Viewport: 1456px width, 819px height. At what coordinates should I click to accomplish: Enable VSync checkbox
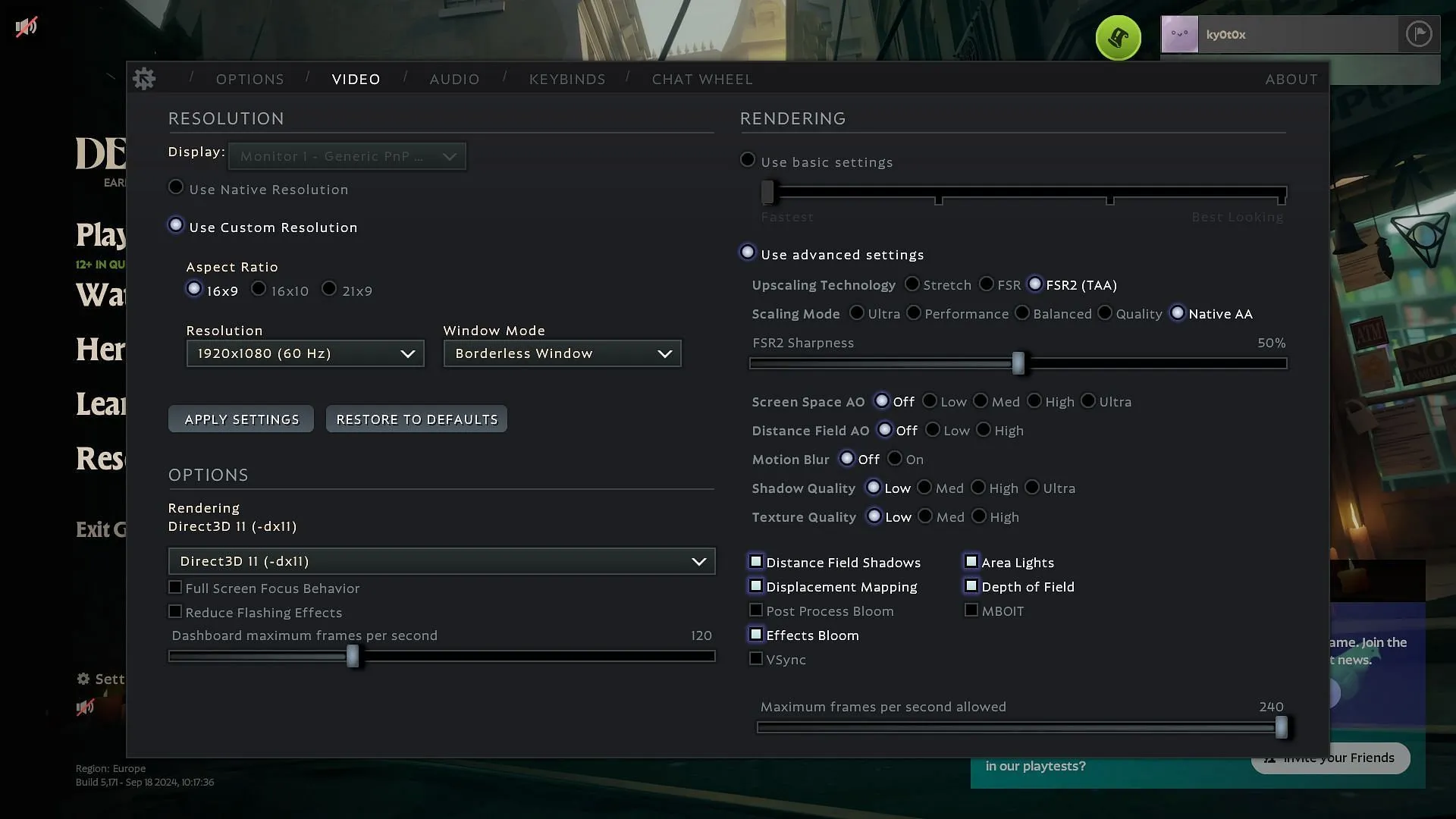(x=756, y=659)
